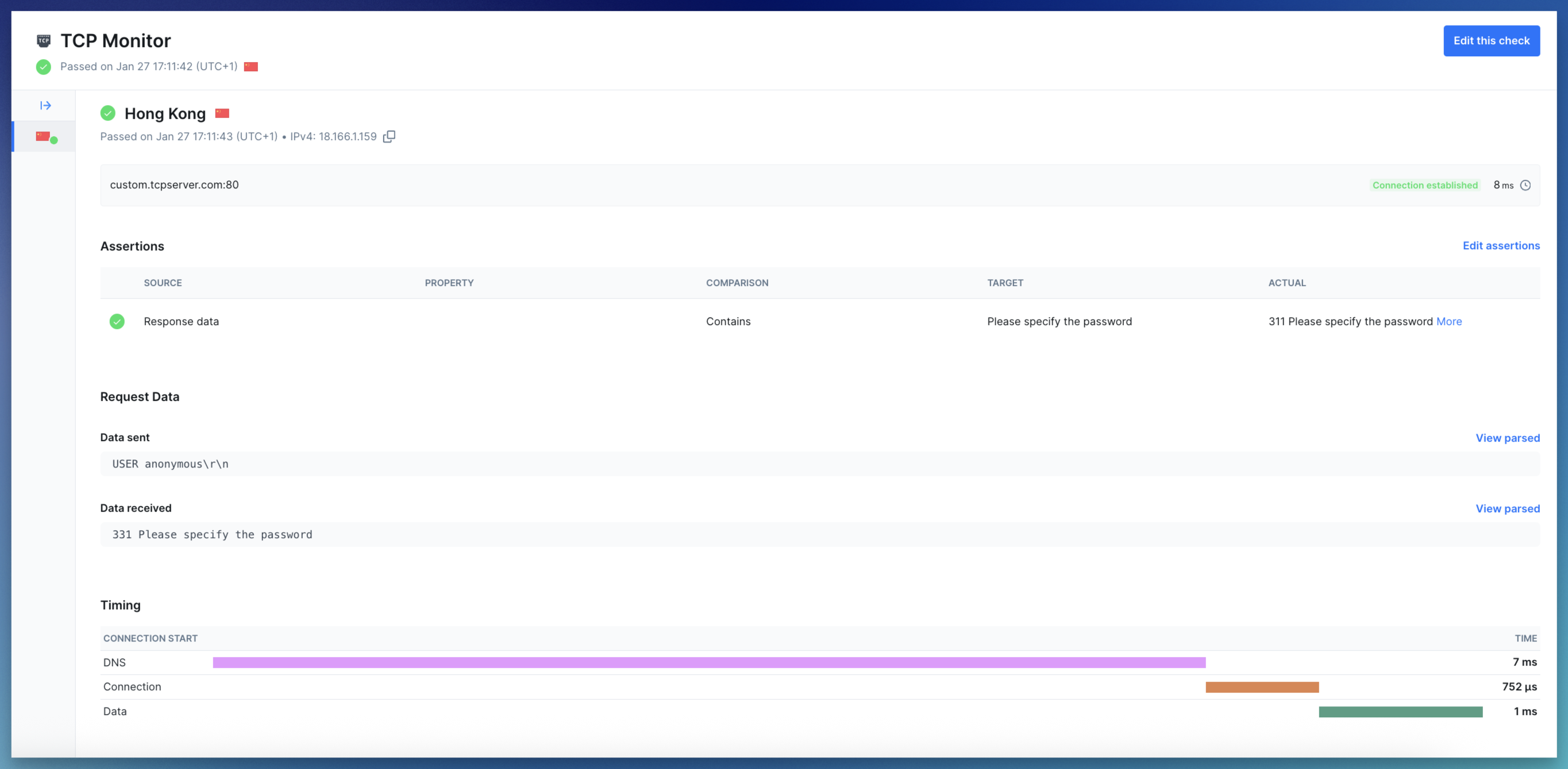Copy the IPv4 address using the copy icon
Image resolution: width=1568 pixels, height=769 pixels.
tap(388, 136)
